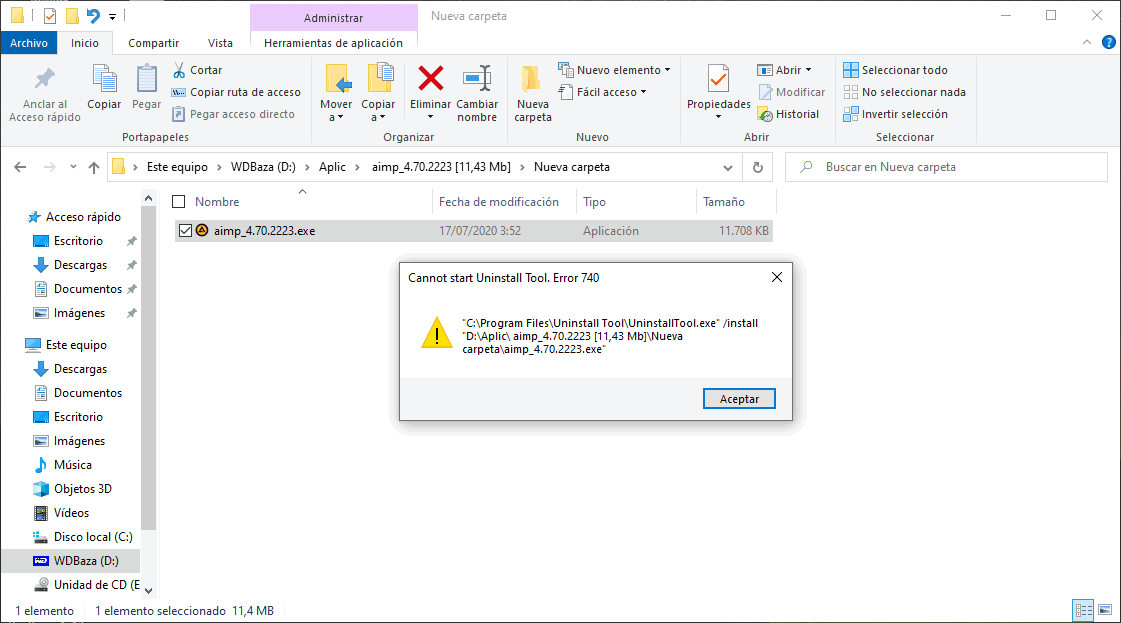Open the Nuevo elemento dropdown
This screenshot has height=623, width=1121.
(x=615, y=70)
